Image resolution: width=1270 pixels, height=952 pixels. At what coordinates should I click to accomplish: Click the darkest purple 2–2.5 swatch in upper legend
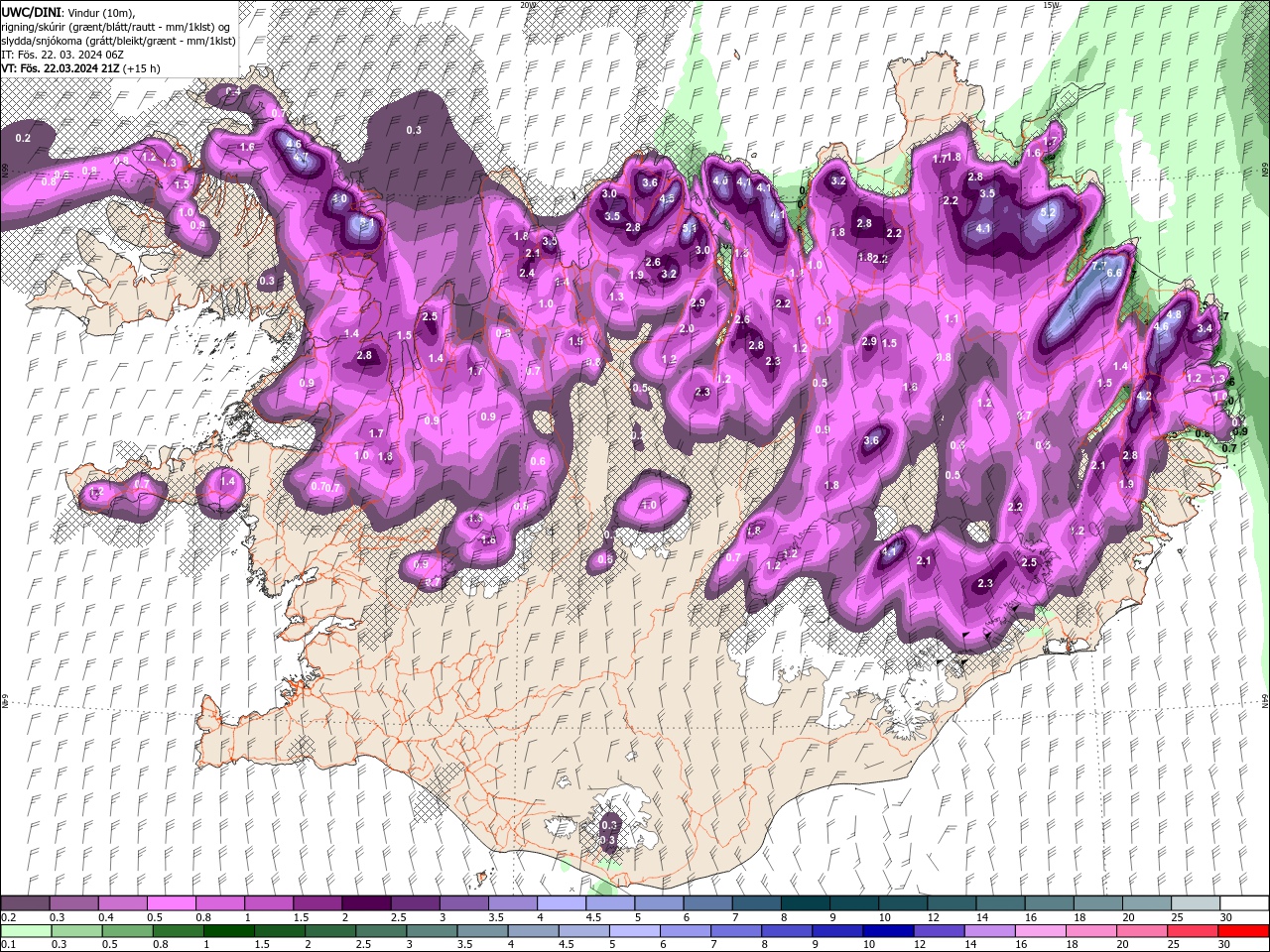tap(366, 903)
